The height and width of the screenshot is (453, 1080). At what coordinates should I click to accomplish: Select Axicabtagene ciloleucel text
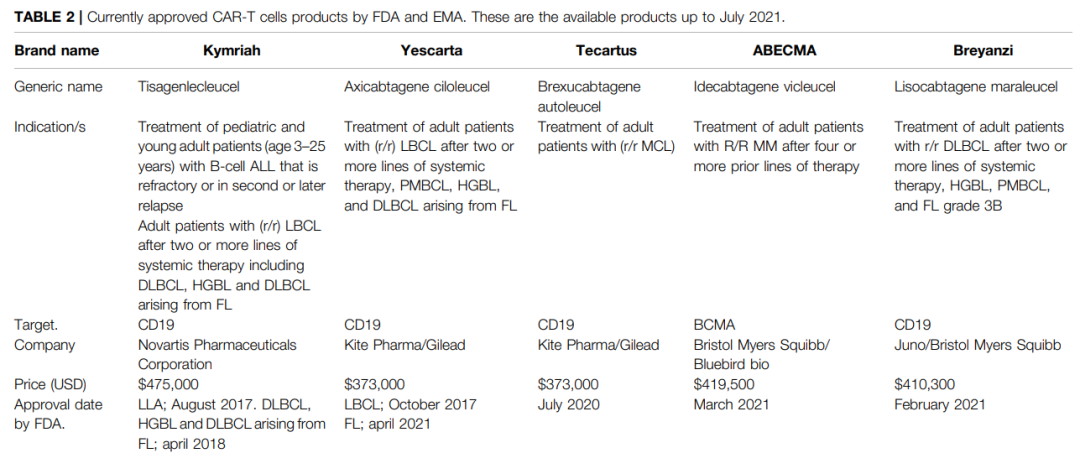click(x=416, y=87)
